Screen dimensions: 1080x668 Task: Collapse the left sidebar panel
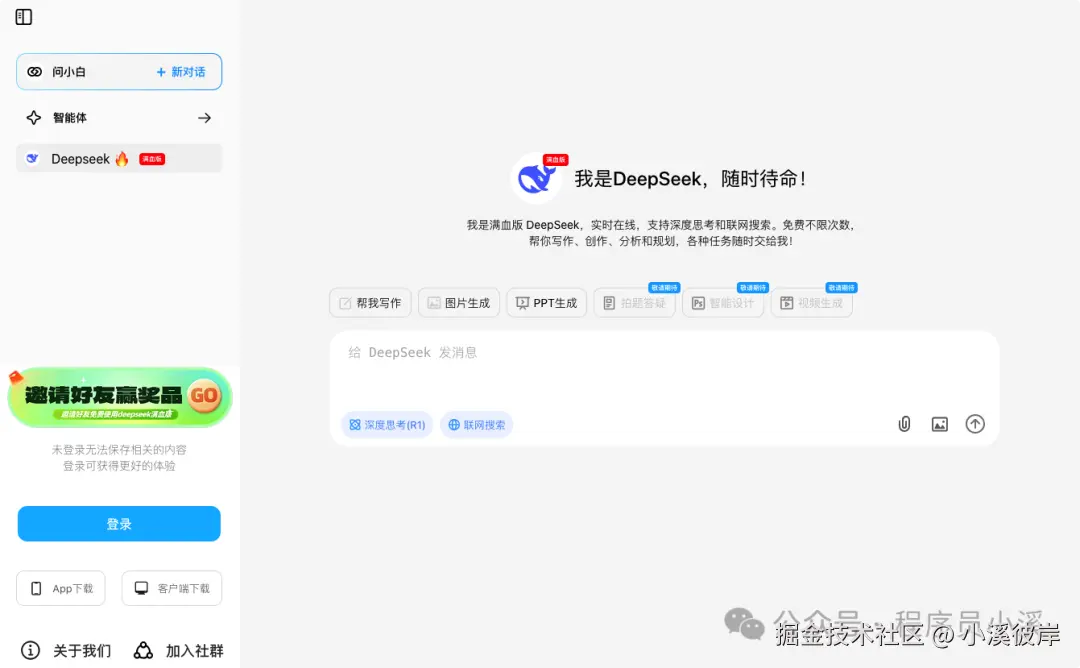click(23, 16)
